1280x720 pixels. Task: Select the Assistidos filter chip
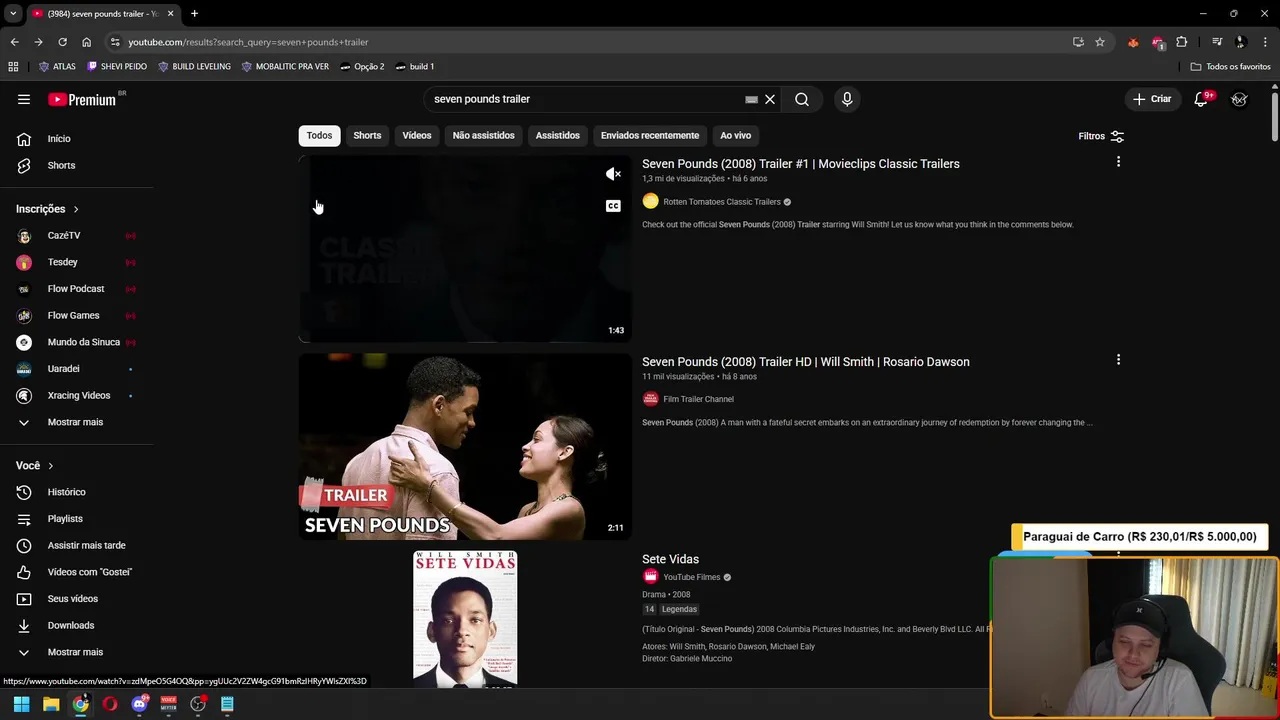point(557,135)
